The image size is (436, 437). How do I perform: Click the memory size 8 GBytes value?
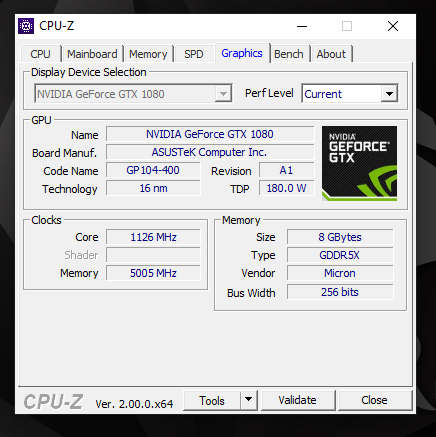[340, 237]
